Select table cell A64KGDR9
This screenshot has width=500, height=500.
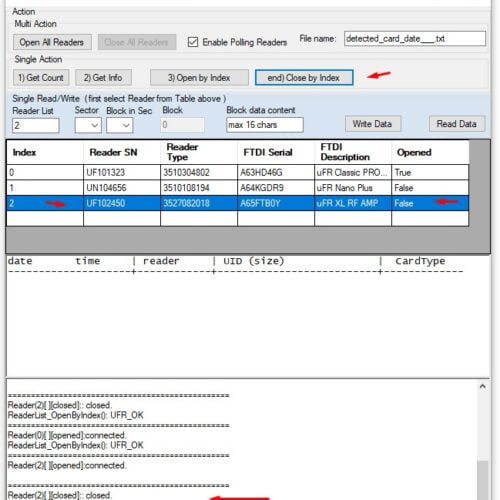[x=276, y=188]
